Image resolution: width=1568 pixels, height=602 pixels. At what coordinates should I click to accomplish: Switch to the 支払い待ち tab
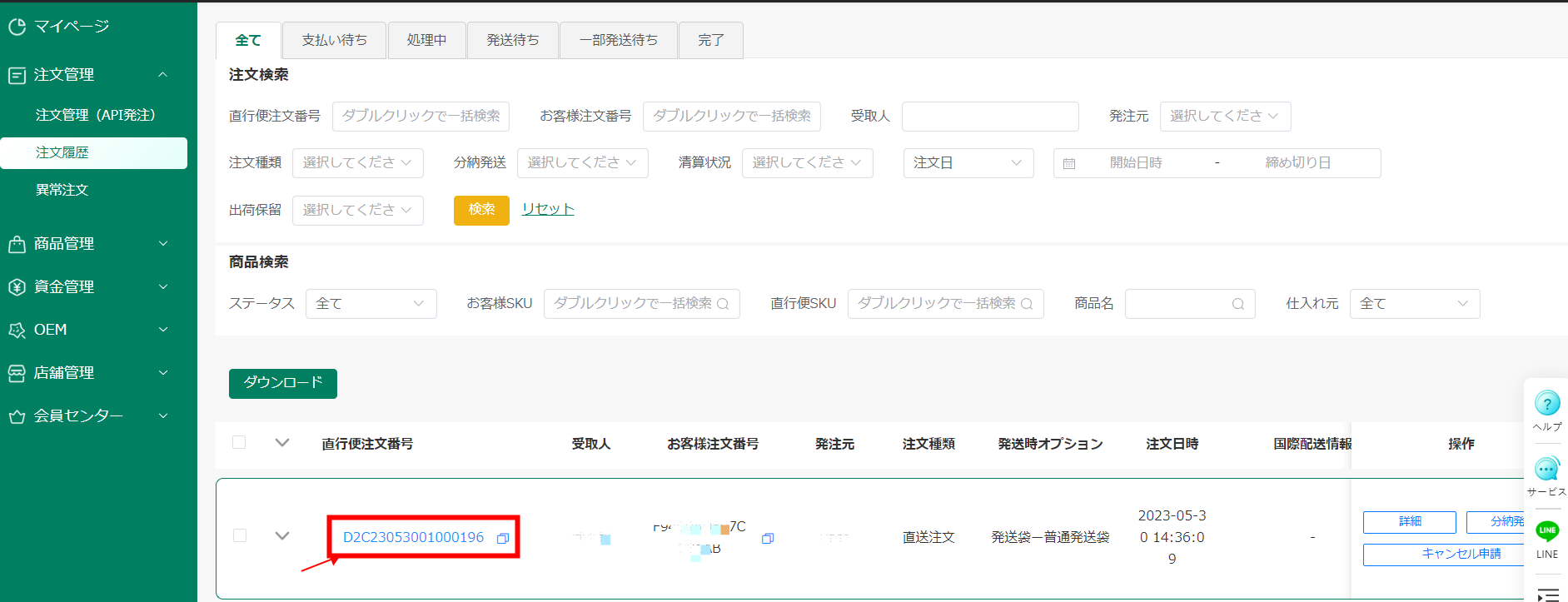[335, 40]
